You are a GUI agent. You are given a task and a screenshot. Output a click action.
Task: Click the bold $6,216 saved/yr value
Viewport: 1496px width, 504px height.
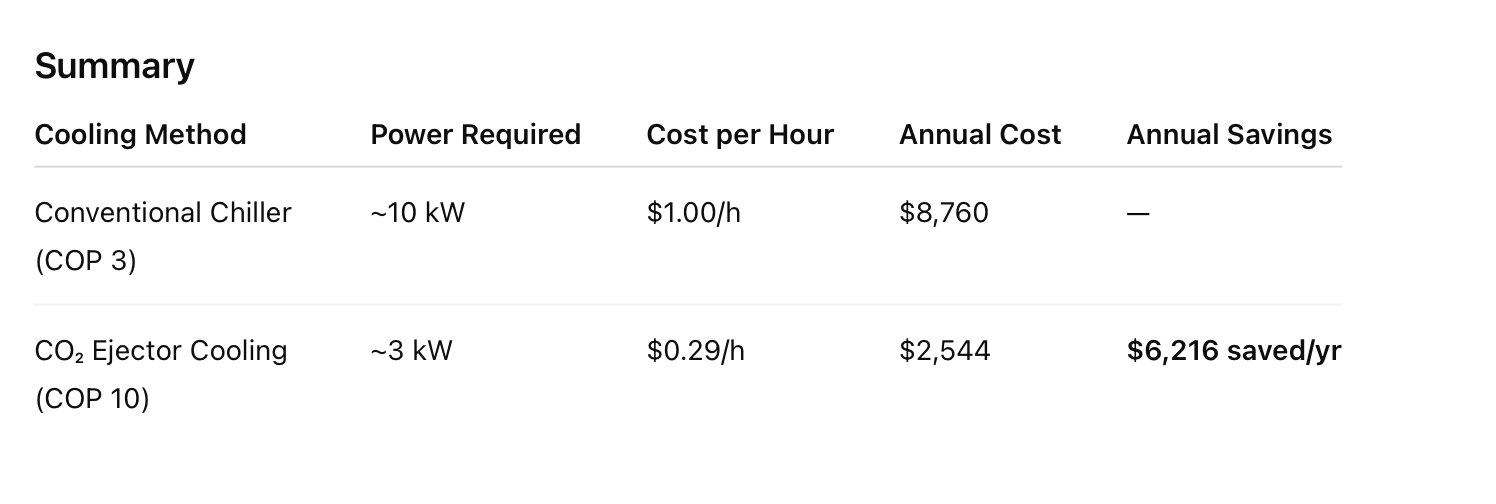click(1233, 351)
